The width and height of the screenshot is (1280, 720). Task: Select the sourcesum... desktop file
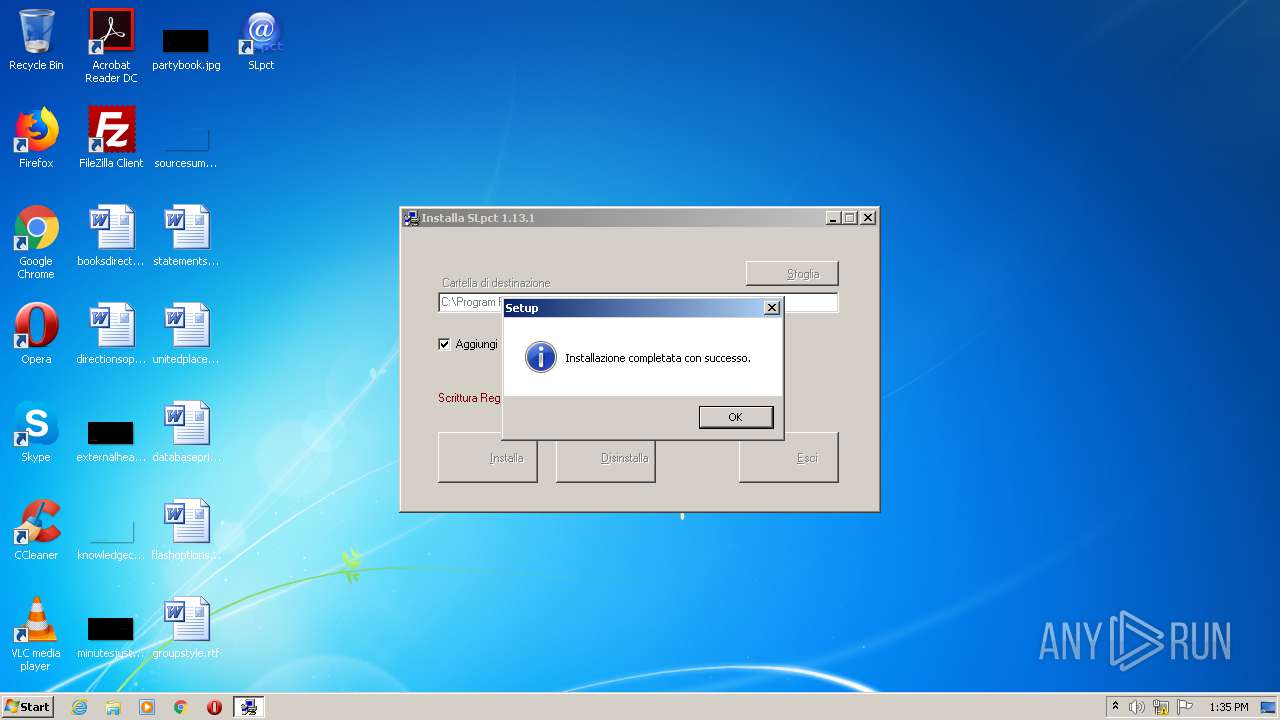(x=186, y=148)
